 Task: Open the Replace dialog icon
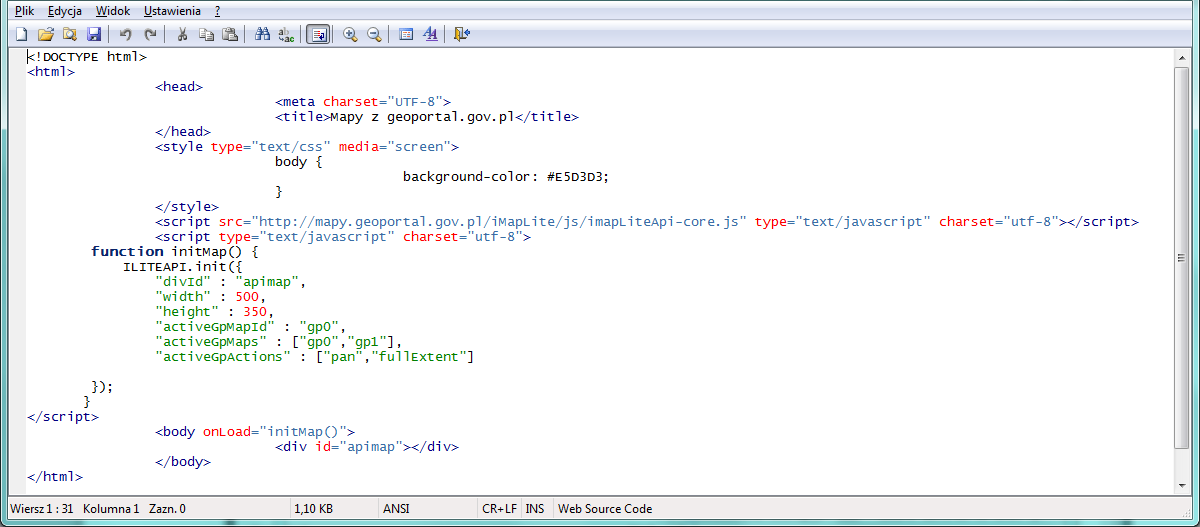(287, 34)
